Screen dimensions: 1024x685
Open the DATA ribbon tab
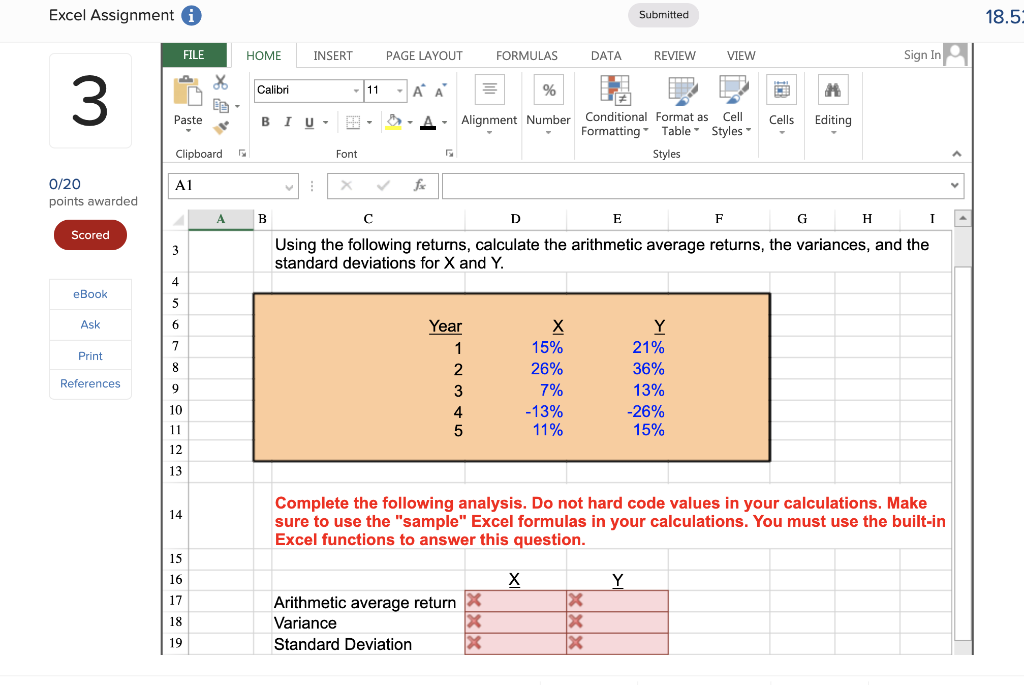coord(606,56)
